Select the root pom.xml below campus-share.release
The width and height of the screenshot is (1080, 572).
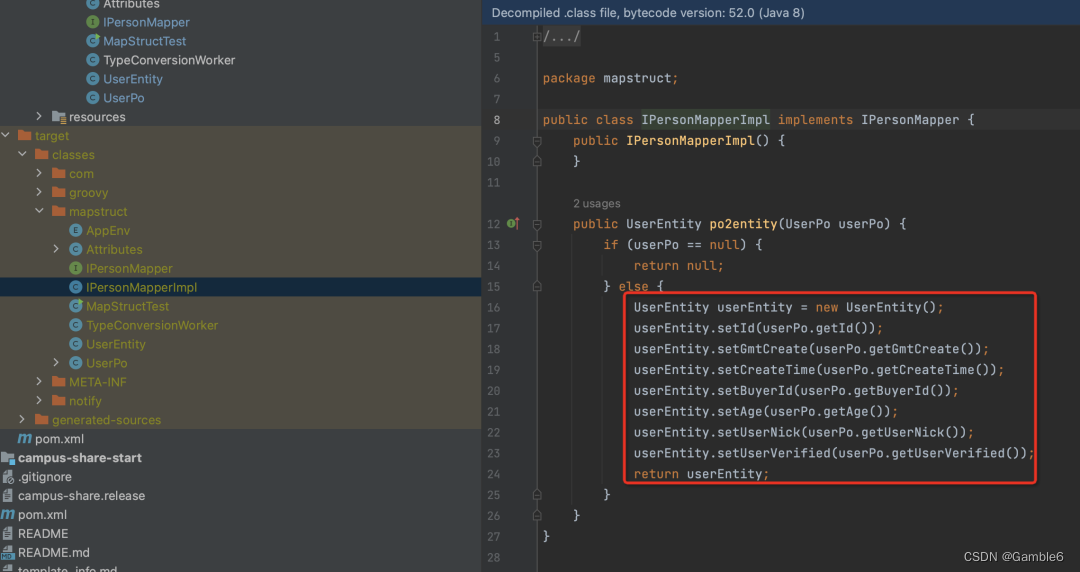coord(42,515)
